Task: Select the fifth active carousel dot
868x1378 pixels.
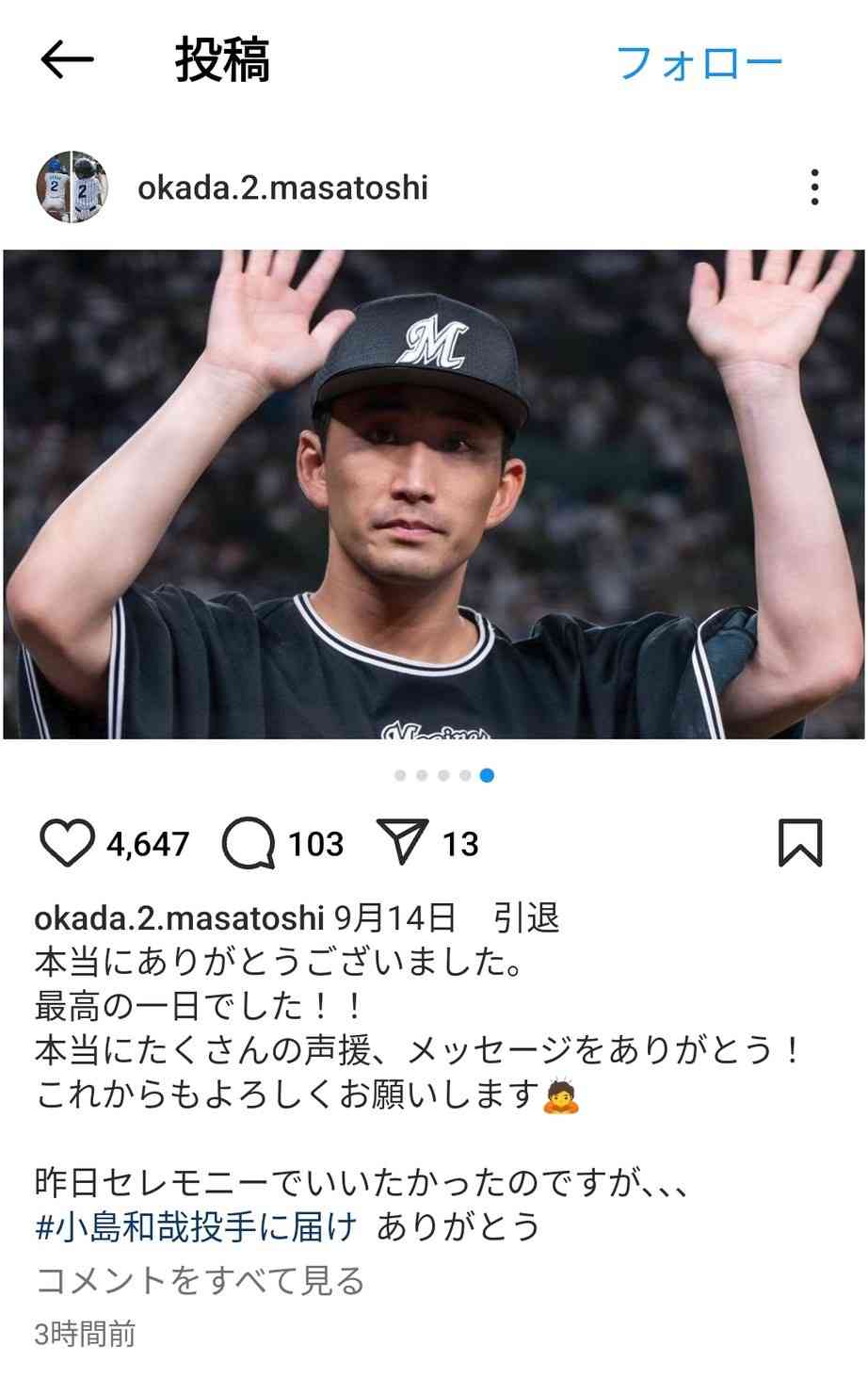Action: coord(487,775)
